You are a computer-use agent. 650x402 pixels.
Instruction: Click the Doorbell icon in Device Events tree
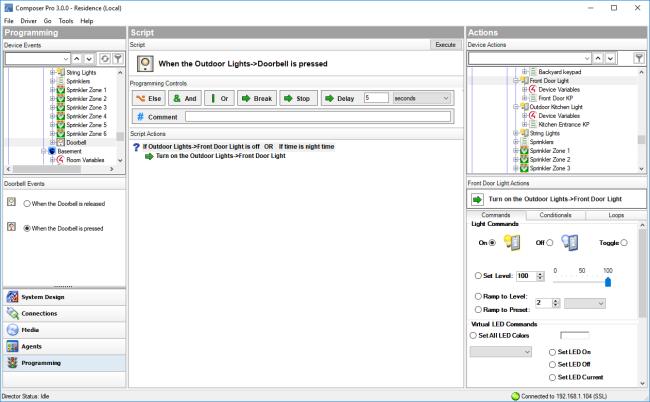click(x=61, y=142)
